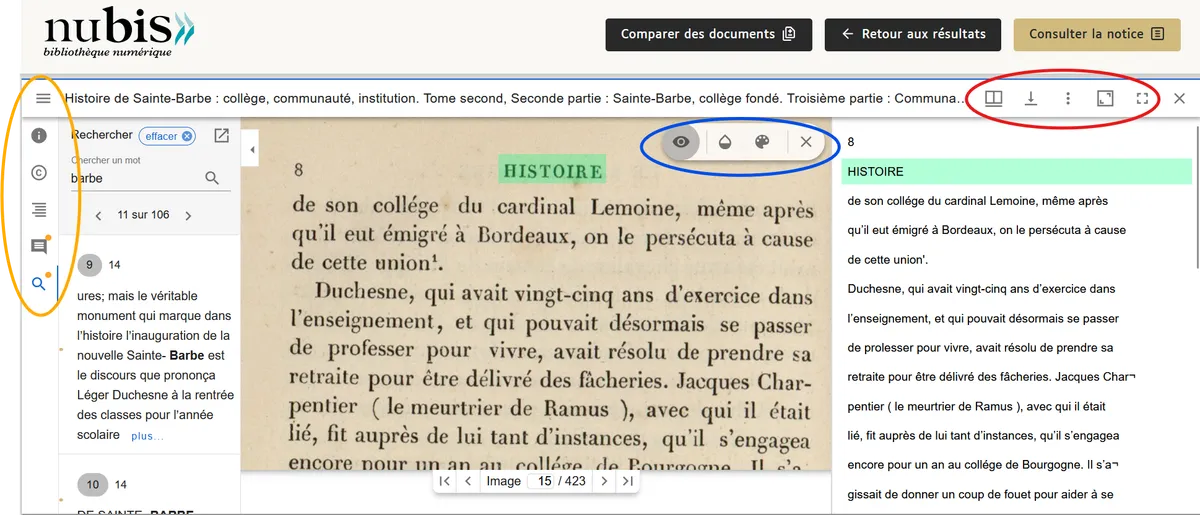Jump to the last image
Screen dimensions: 1200x515
(627, 481)
